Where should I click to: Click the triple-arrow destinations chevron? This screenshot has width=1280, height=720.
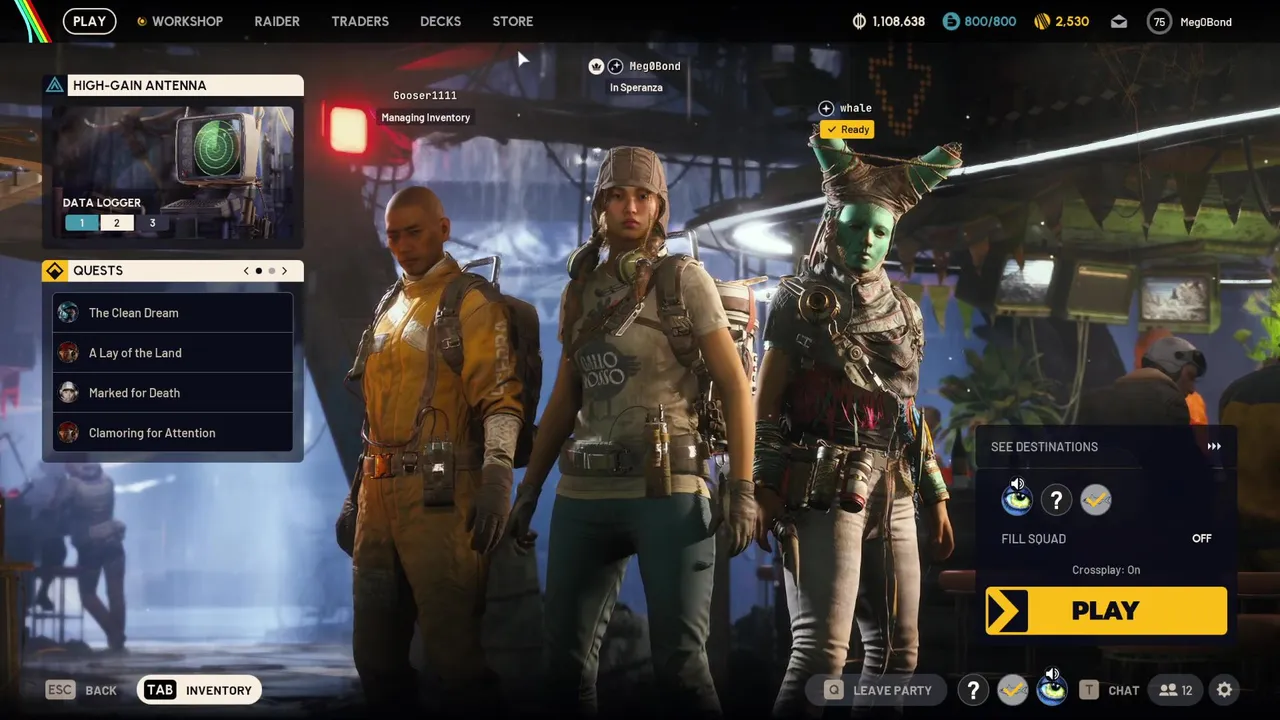[1214, 447]
